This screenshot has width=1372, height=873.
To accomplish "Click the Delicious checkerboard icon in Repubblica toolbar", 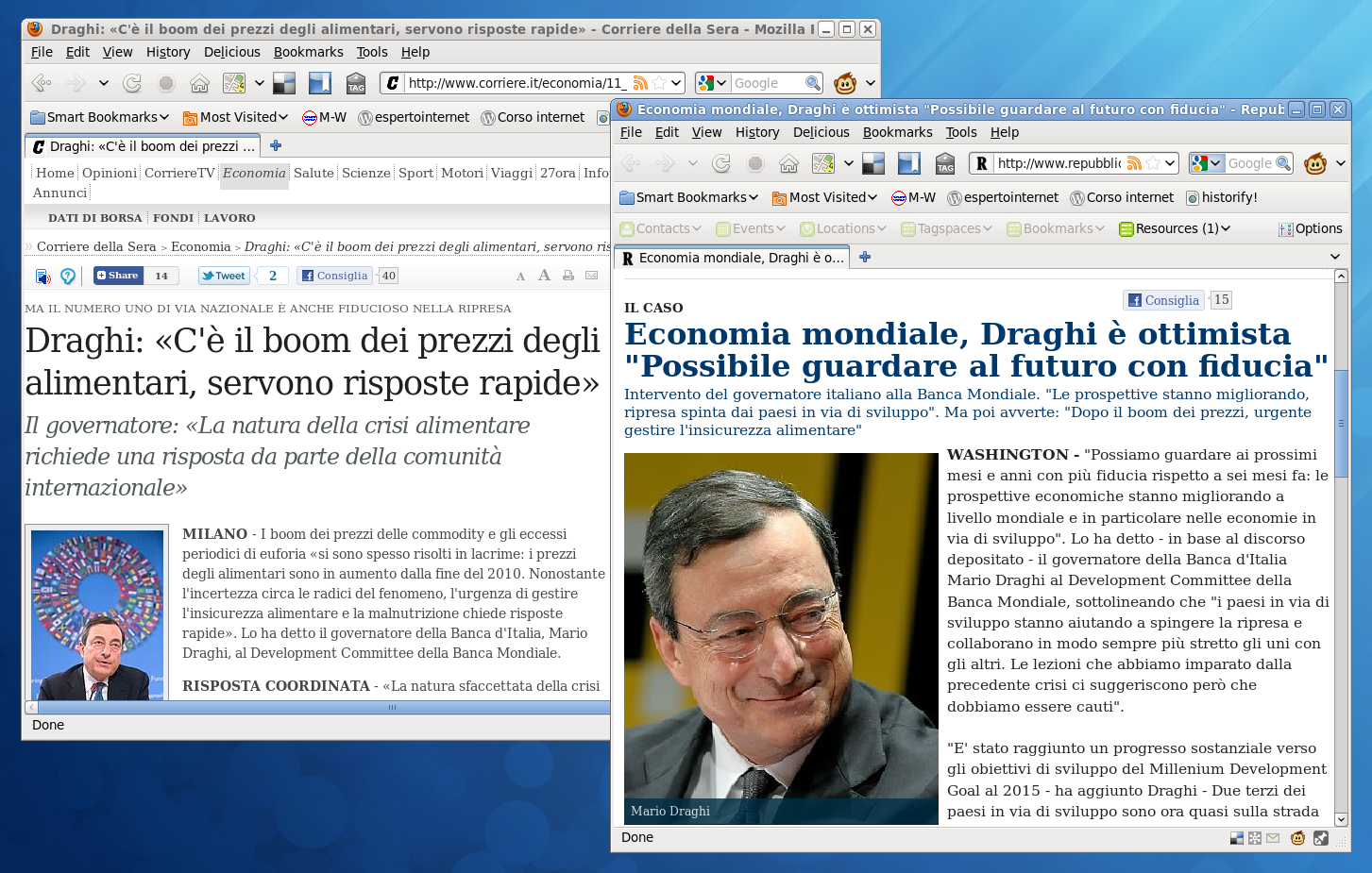I will click(873, 163).
